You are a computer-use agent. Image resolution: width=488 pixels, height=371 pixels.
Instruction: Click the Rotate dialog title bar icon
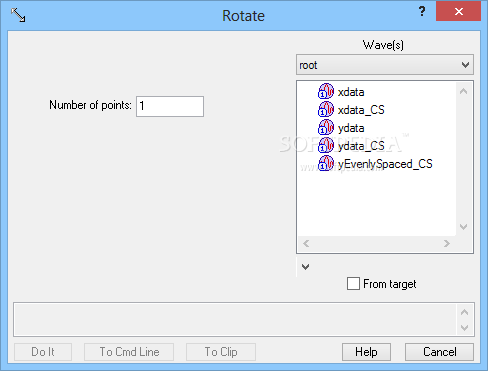coord(18,15)
